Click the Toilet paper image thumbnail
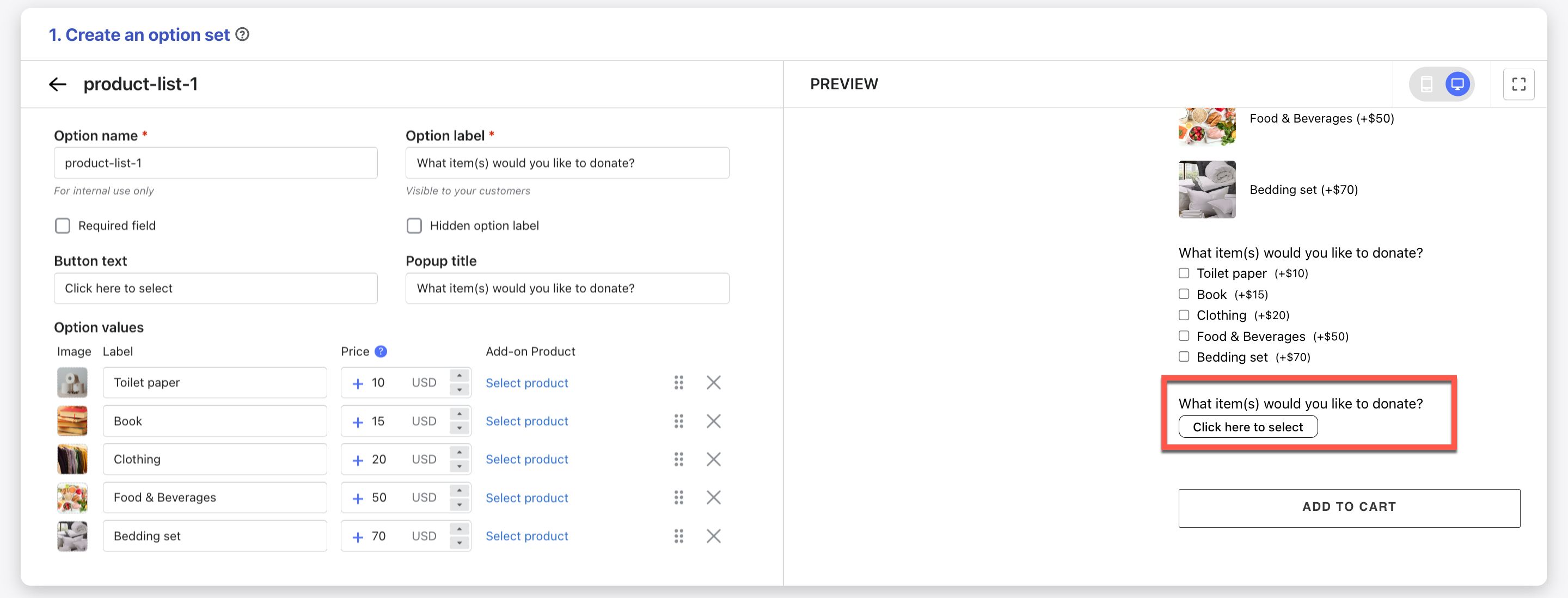The height and width of the screenshot is (598, 1568). click(72, 382)
